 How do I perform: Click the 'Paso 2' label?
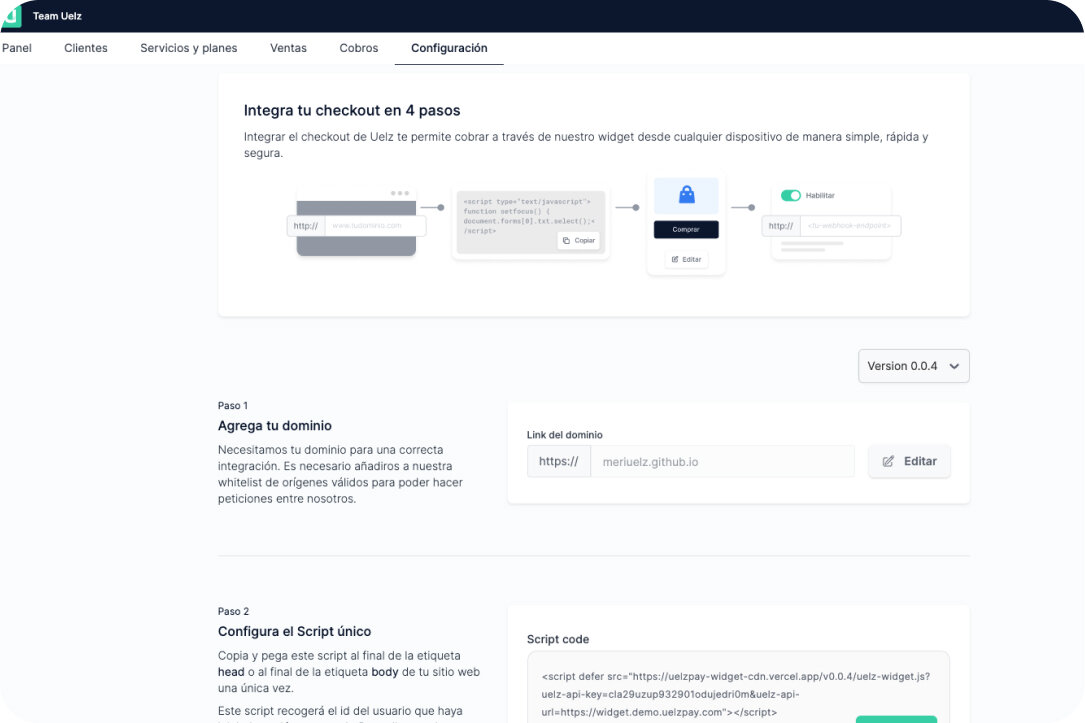[x=233, y=611]
